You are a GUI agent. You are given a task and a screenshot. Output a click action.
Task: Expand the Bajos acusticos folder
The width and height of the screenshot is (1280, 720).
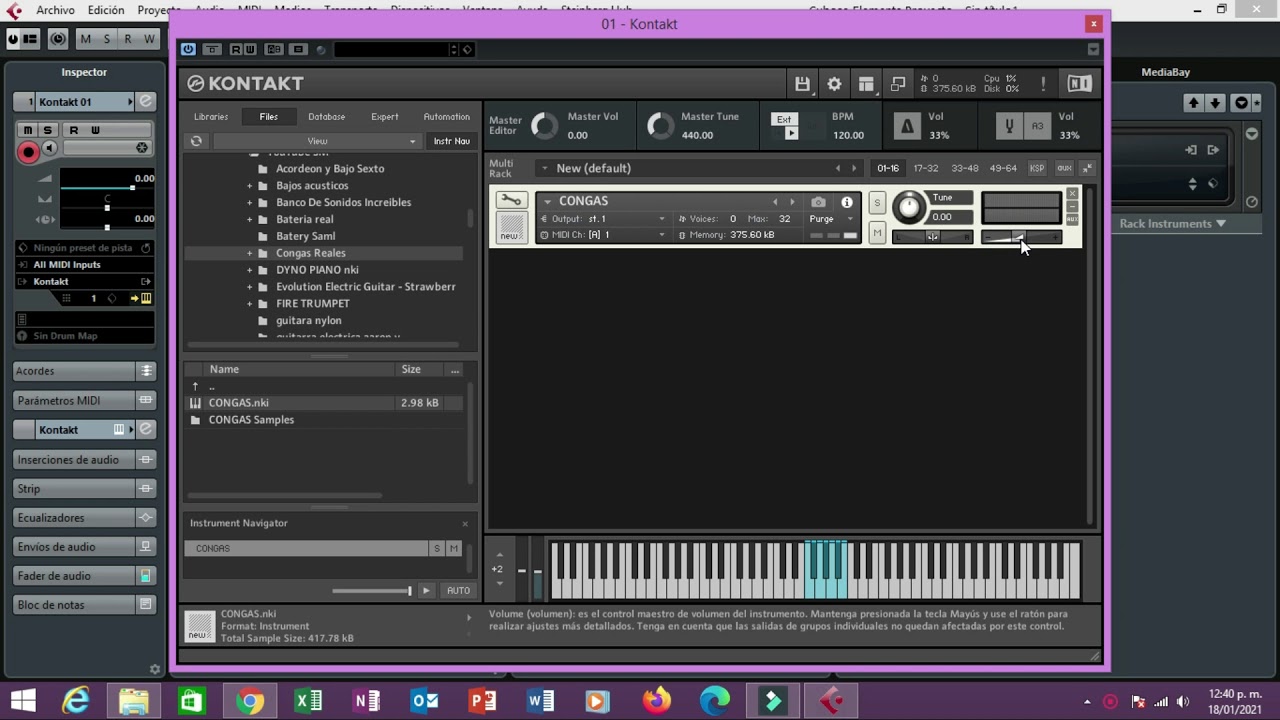250,186
